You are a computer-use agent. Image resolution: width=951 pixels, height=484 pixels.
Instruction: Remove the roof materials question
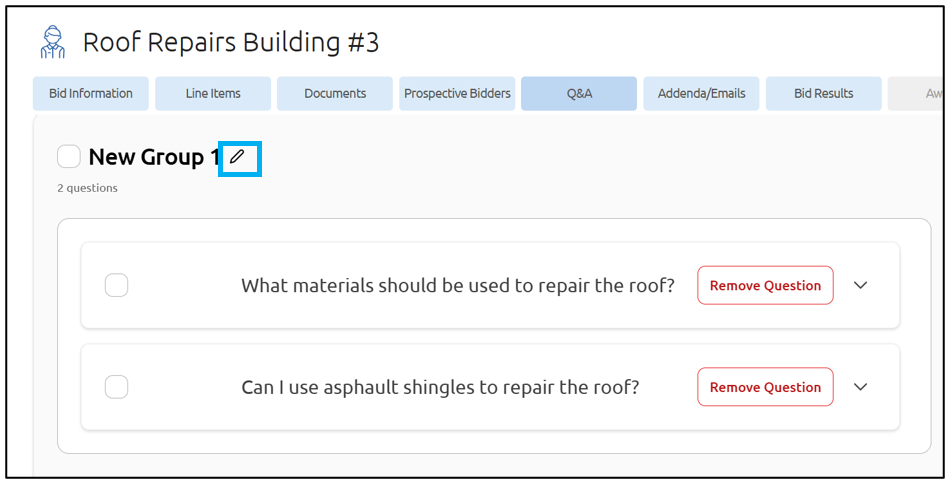[765, 285]
